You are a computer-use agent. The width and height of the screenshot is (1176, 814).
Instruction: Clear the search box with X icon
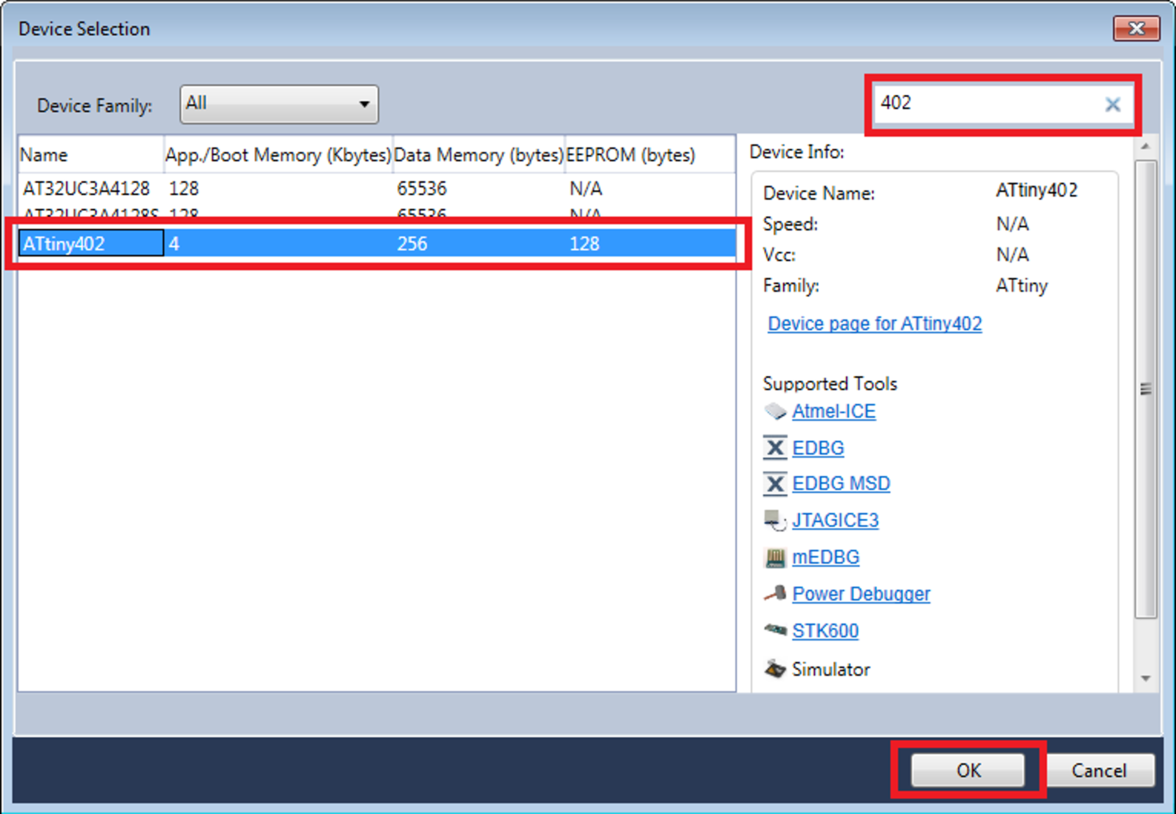1113,104
